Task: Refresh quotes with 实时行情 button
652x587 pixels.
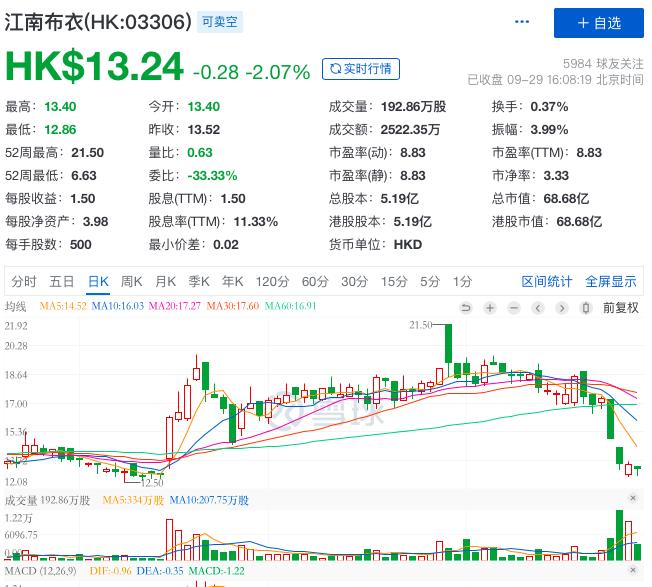Action: (x=361, y=69)
